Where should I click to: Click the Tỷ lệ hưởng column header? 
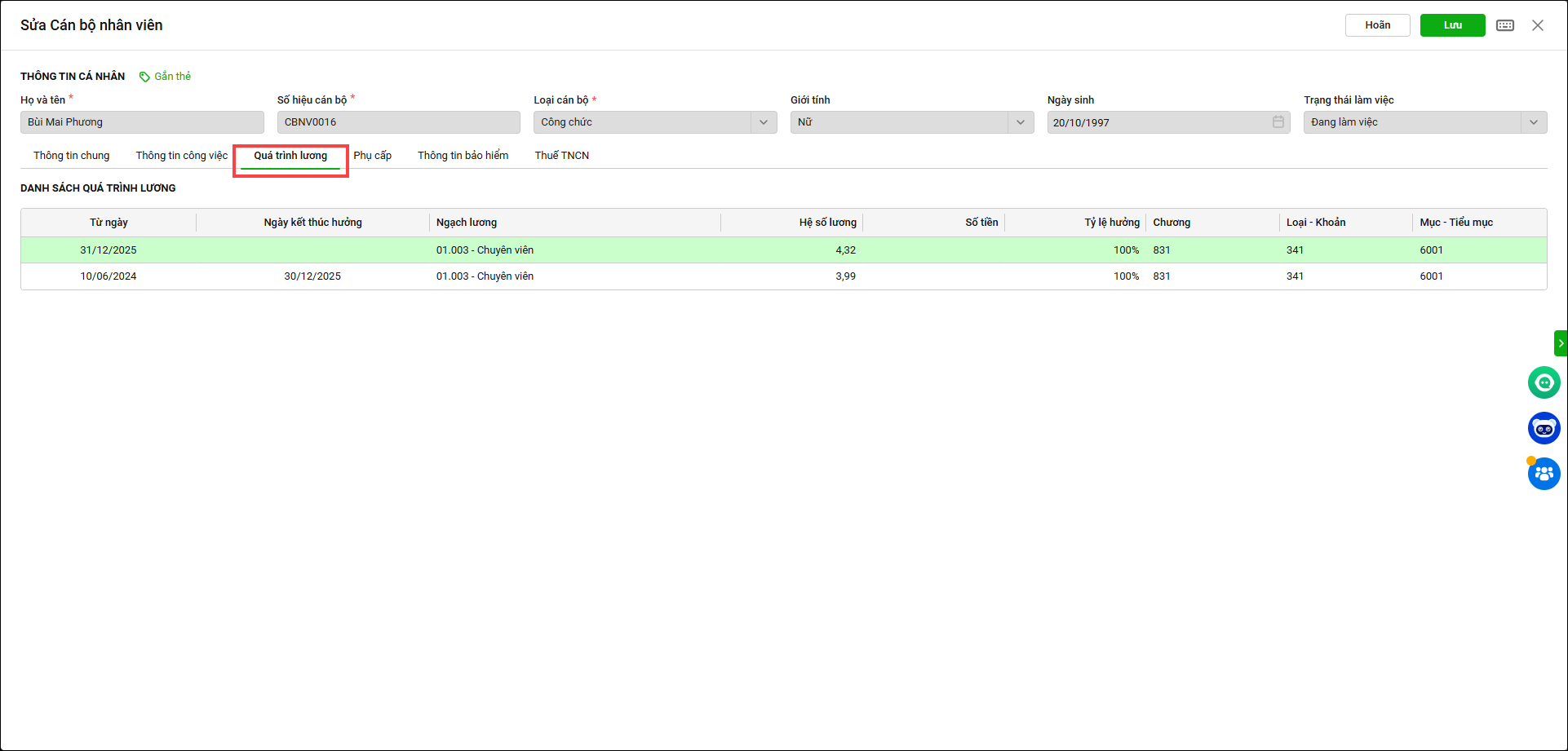pos(1075,223)
